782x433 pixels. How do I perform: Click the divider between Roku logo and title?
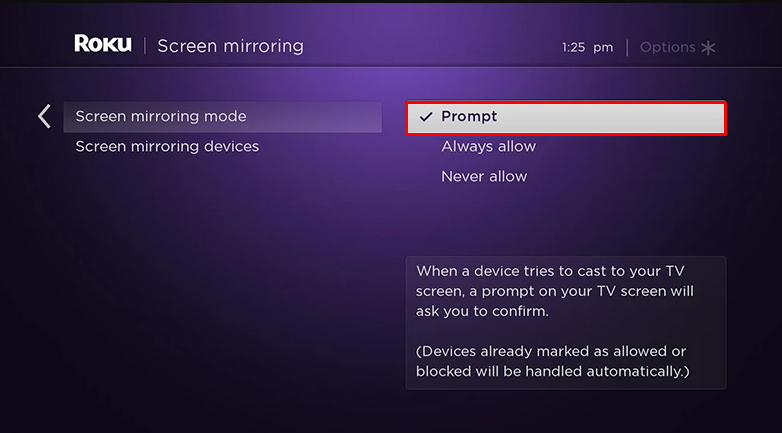coord(144,46)
